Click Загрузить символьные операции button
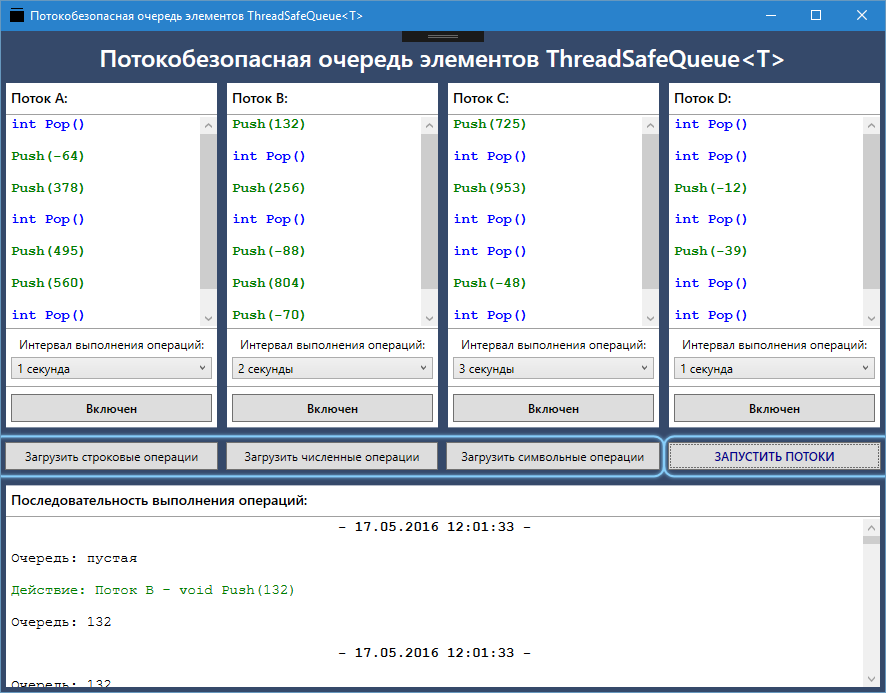Viewport: 886px width, 693px height. (553, 456)
